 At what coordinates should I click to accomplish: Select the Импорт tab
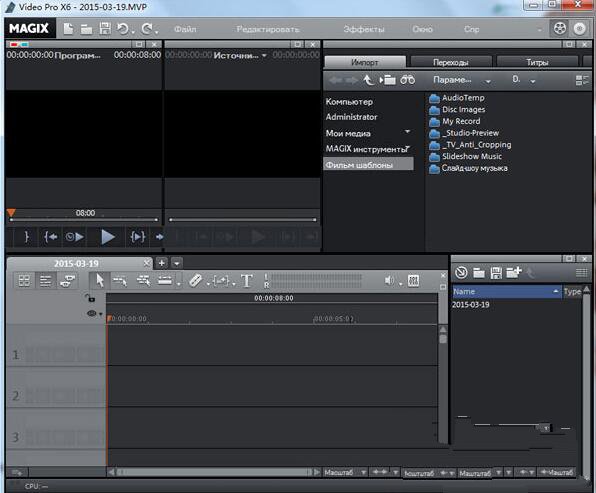tap(365, 62)
